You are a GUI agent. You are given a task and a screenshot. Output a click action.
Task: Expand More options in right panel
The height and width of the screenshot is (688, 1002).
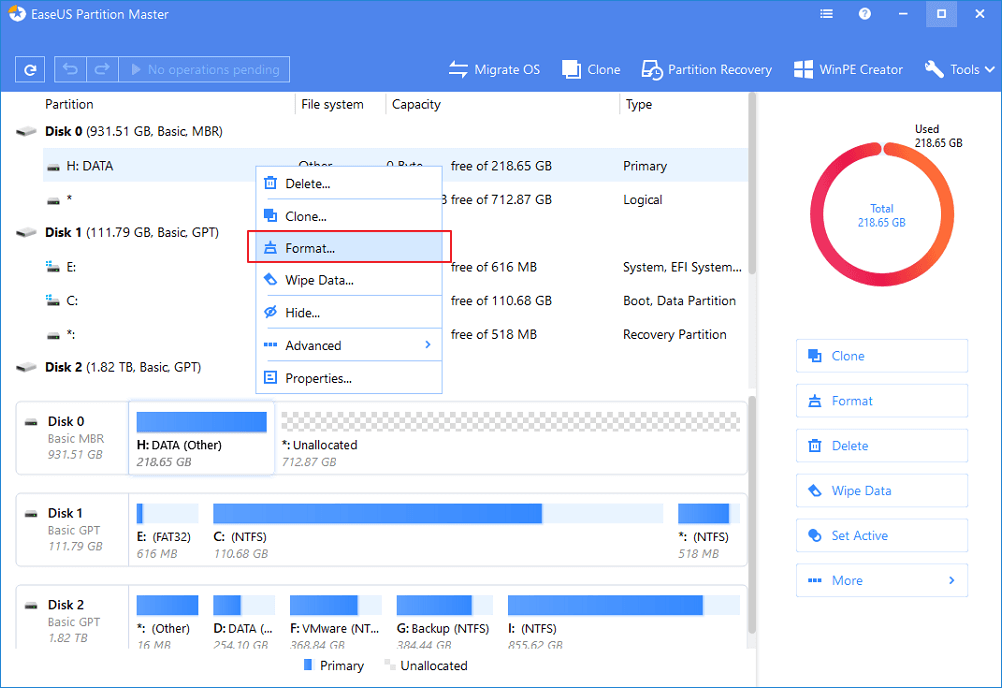[x=882, y=580]
